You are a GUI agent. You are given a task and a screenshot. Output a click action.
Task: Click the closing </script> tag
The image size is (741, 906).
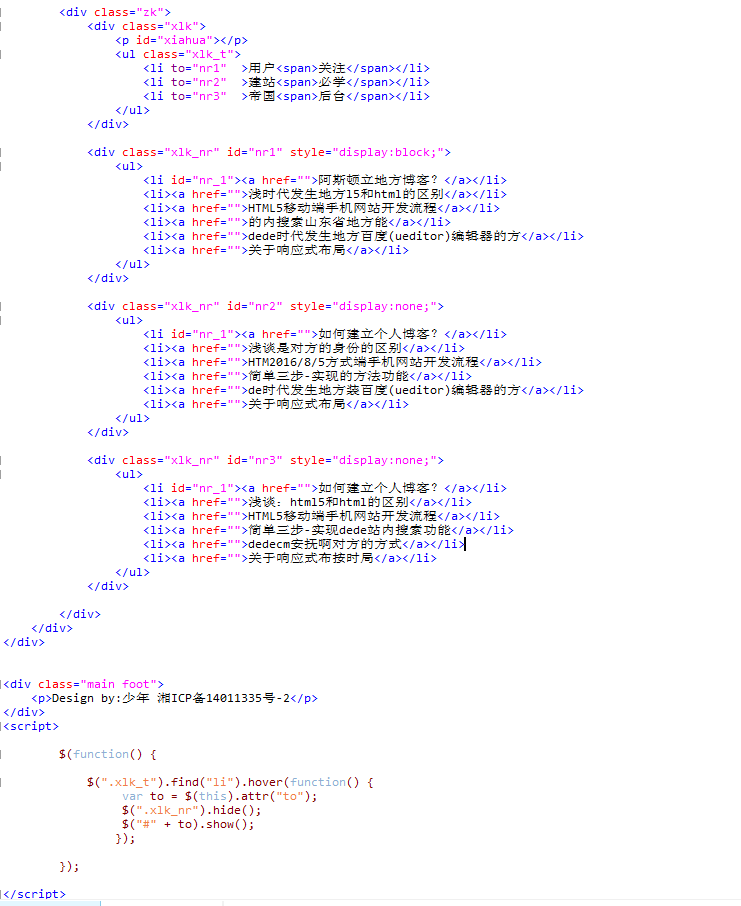(35, 894)
